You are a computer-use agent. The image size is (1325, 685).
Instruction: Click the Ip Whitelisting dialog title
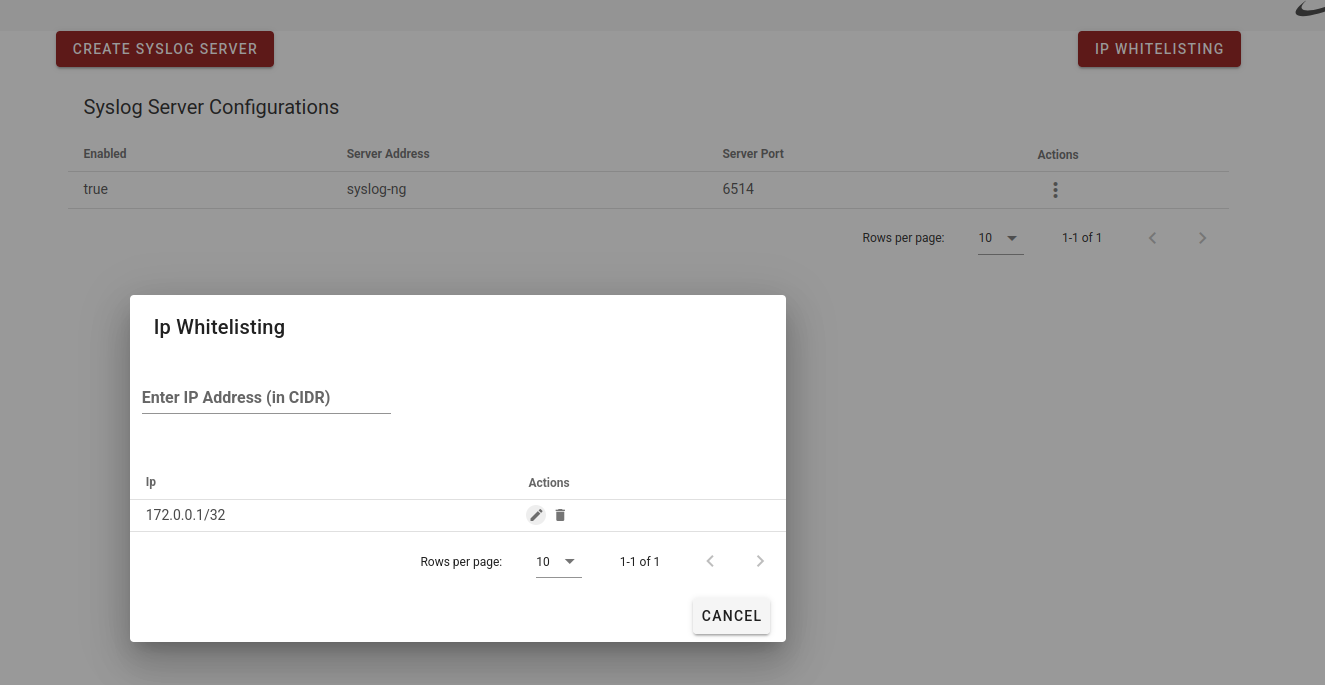[x=219, y=327]
